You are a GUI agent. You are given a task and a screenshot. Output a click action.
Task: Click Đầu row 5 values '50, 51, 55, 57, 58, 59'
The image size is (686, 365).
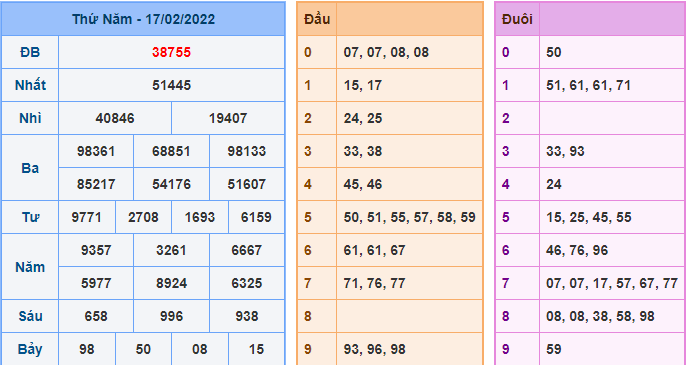click(410, 218)
